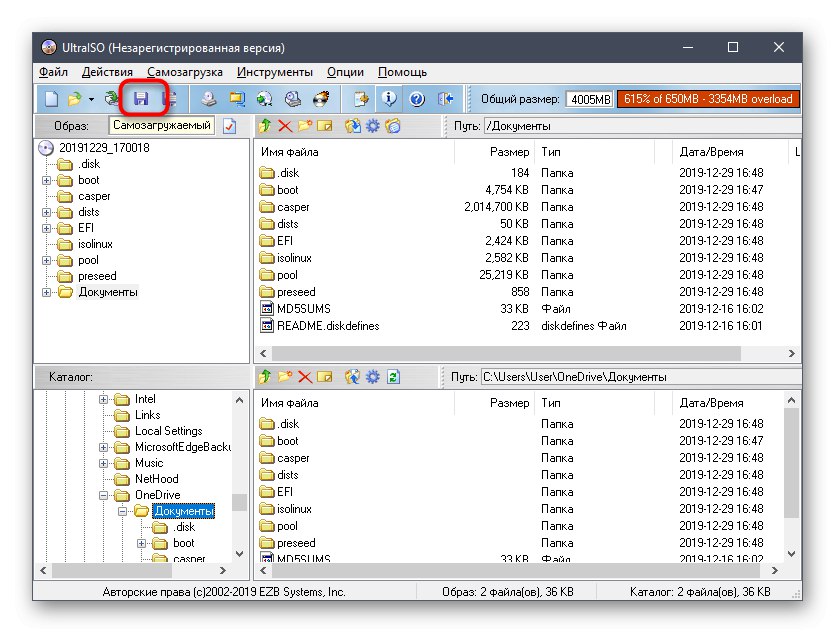Open the Самозагрузка menu
Screen dimensions: 835x633
click(185, 72)
